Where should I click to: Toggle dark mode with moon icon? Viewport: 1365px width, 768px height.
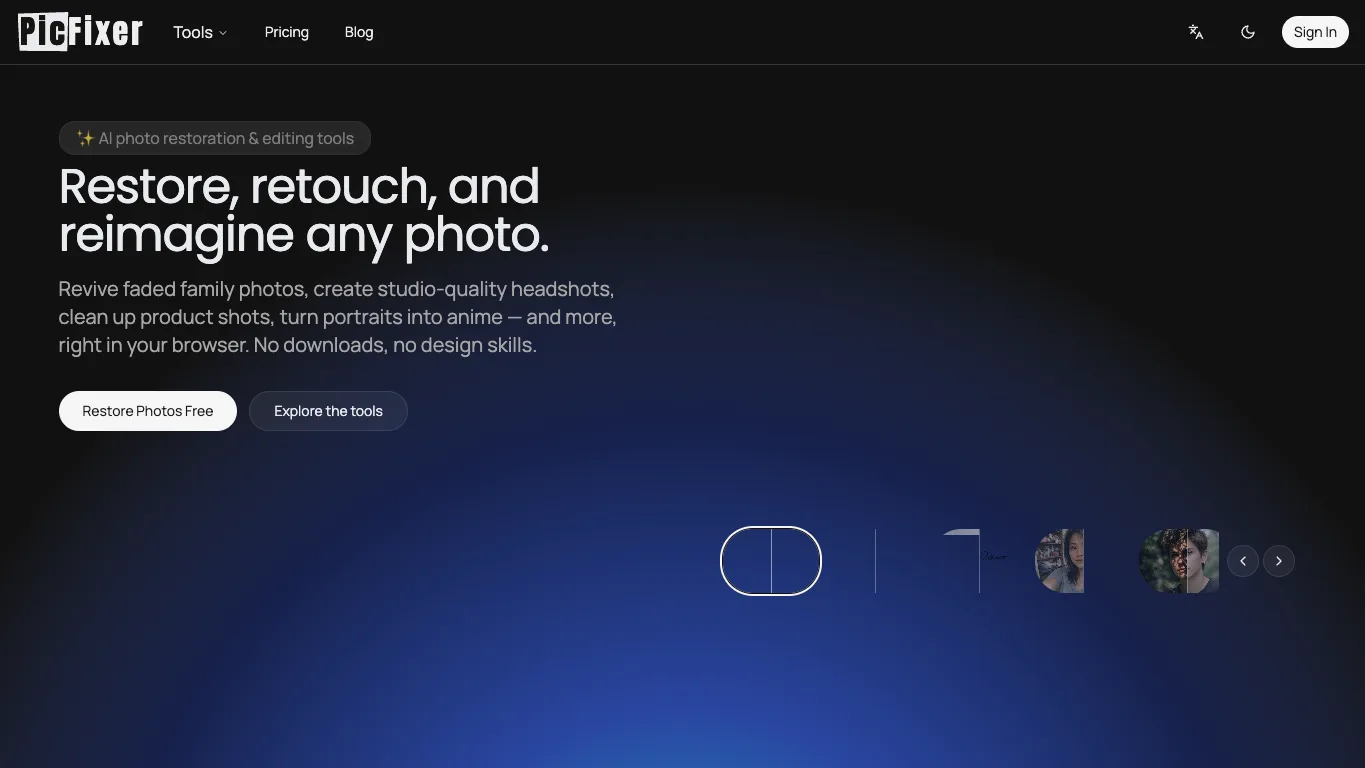pyautogui.click(x=1248, y=32)
